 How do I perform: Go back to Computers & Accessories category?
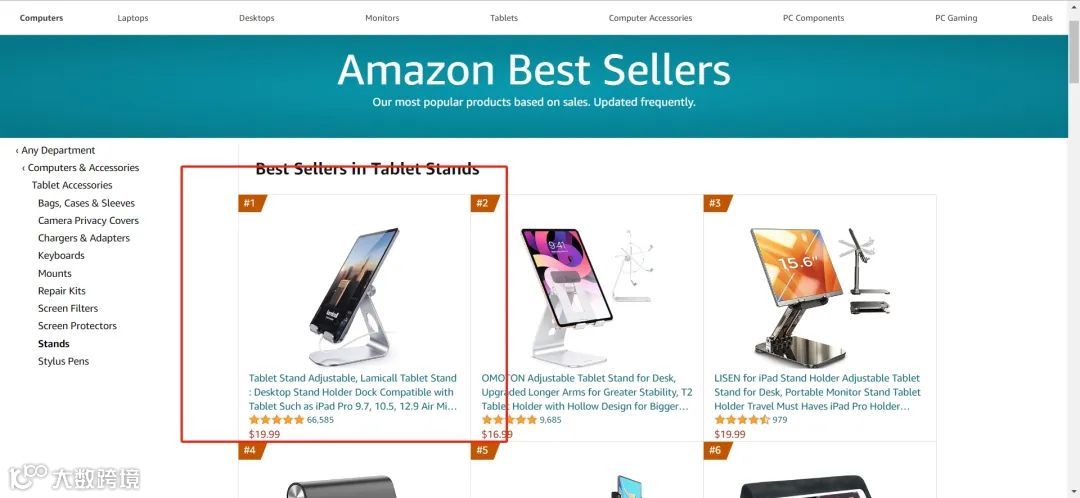coord(81,167)
